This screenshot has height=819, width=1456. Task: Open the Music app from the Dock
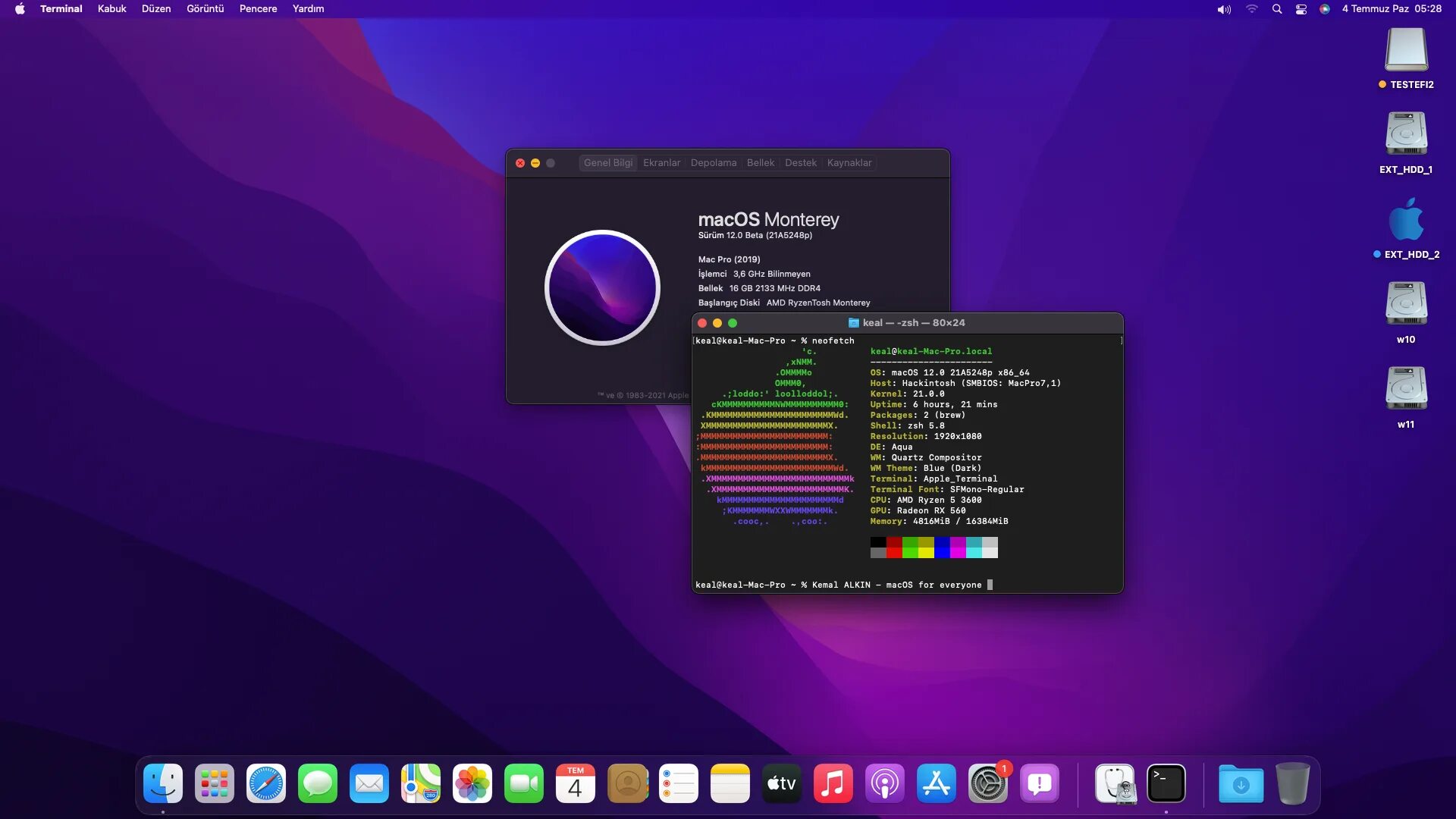point(833,783)
